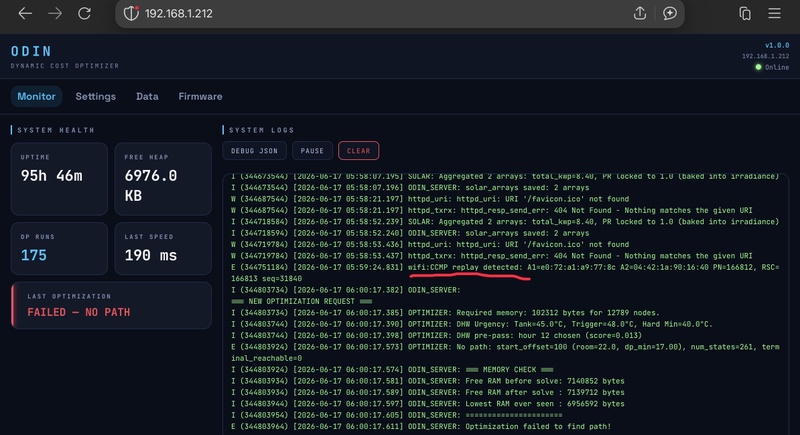Go back to the previous page

pos(25,14)
